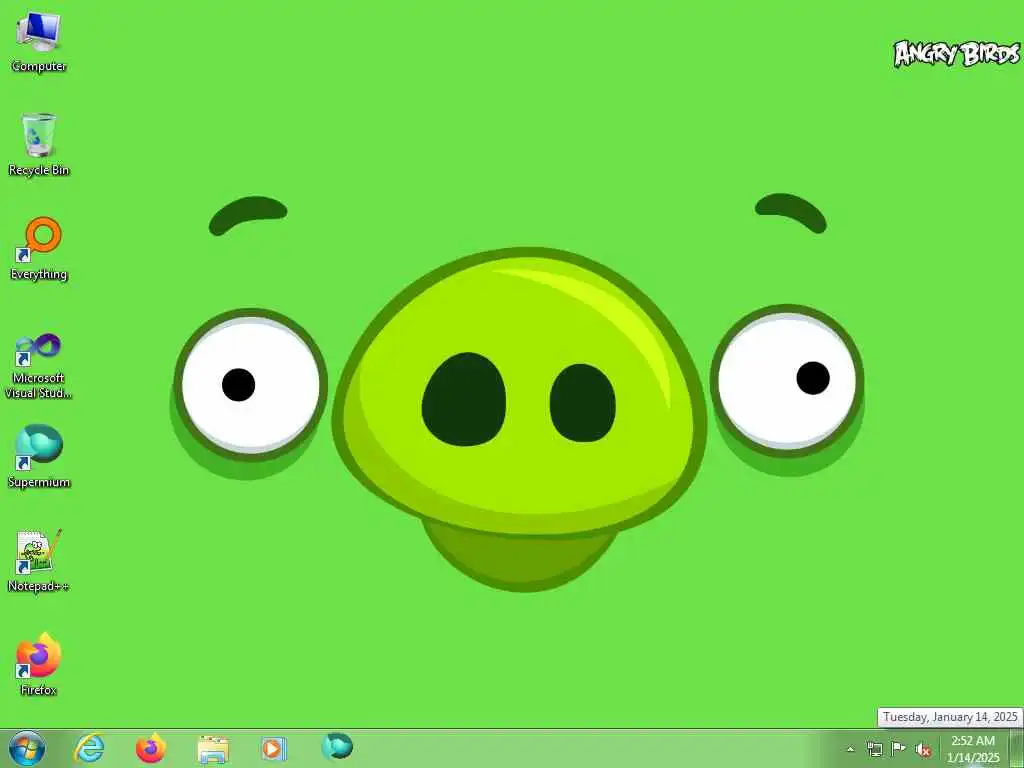Screen dimensions: 1024x768
Task: Select the Notepad++ desktop shortcut
Action: click(39, 560)
